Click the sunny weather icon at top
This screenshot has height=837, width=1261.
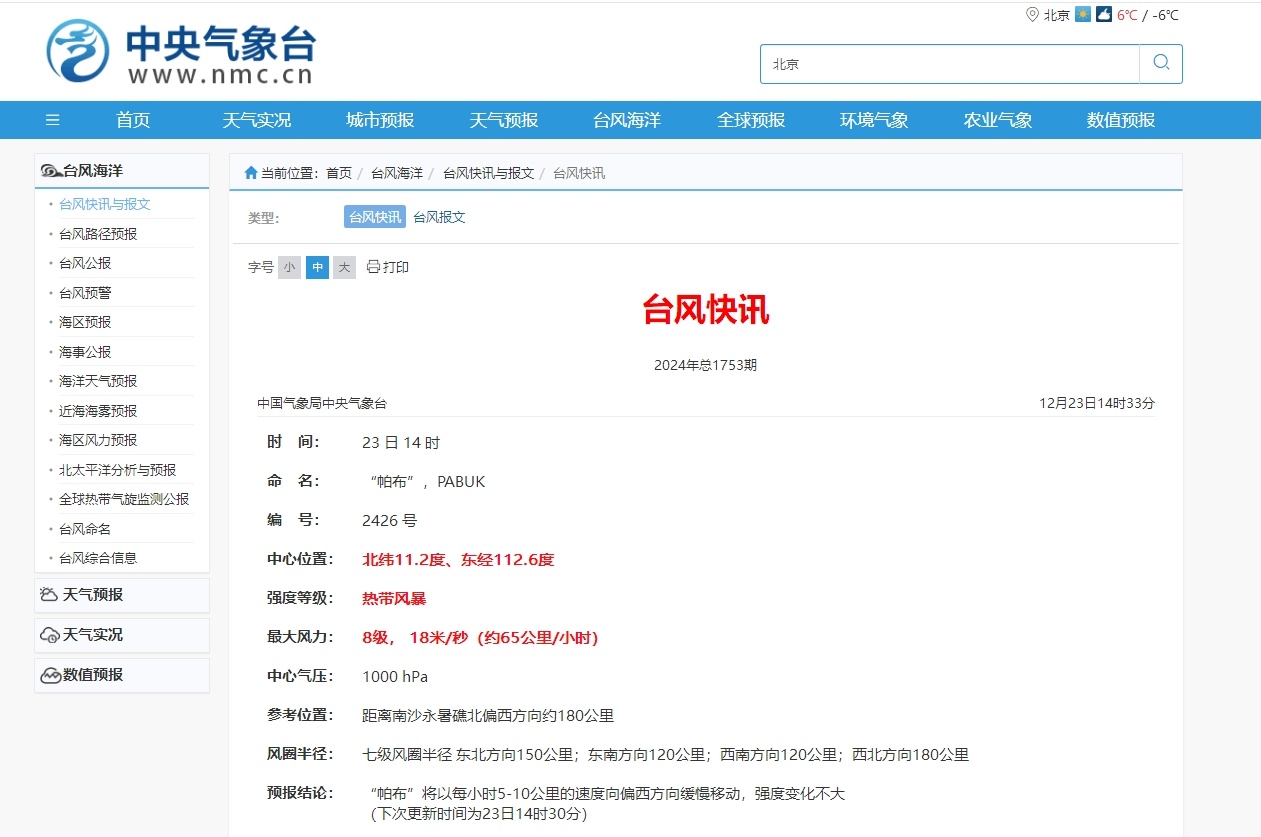click(x=1083, y=15)
